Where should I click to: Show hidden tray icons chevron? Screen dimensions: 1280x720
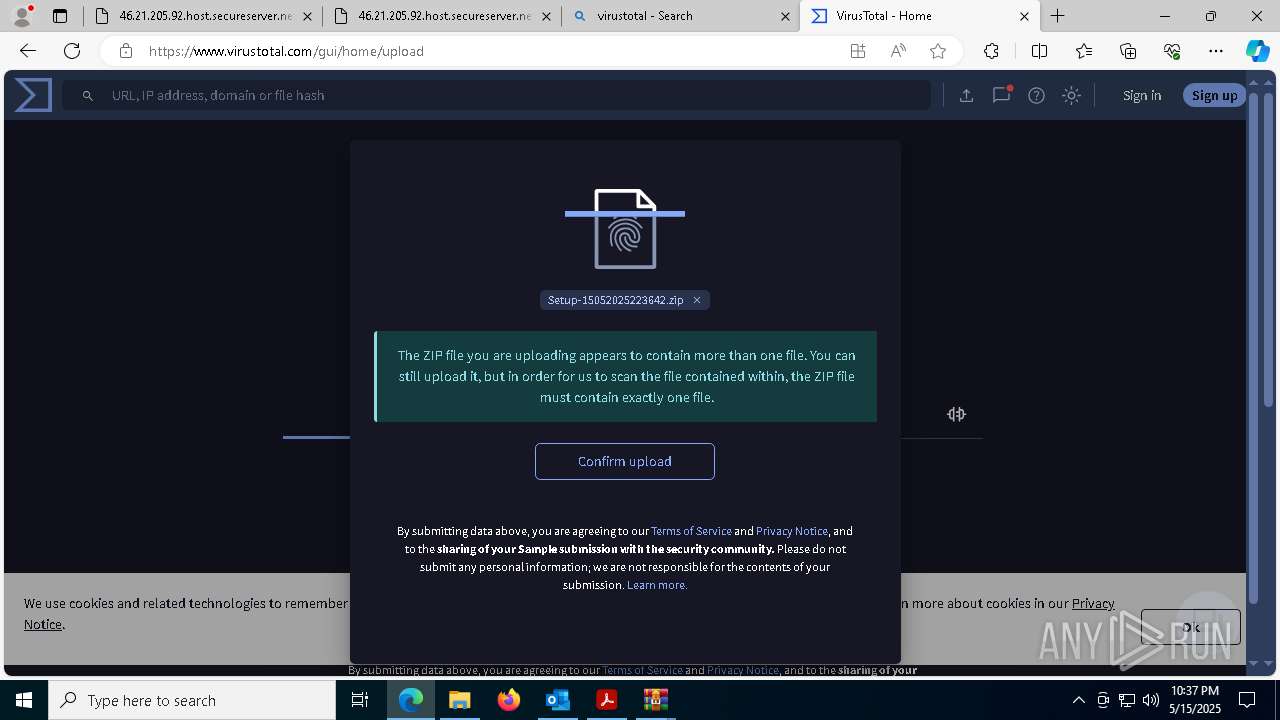click(x=1078, y=700)
